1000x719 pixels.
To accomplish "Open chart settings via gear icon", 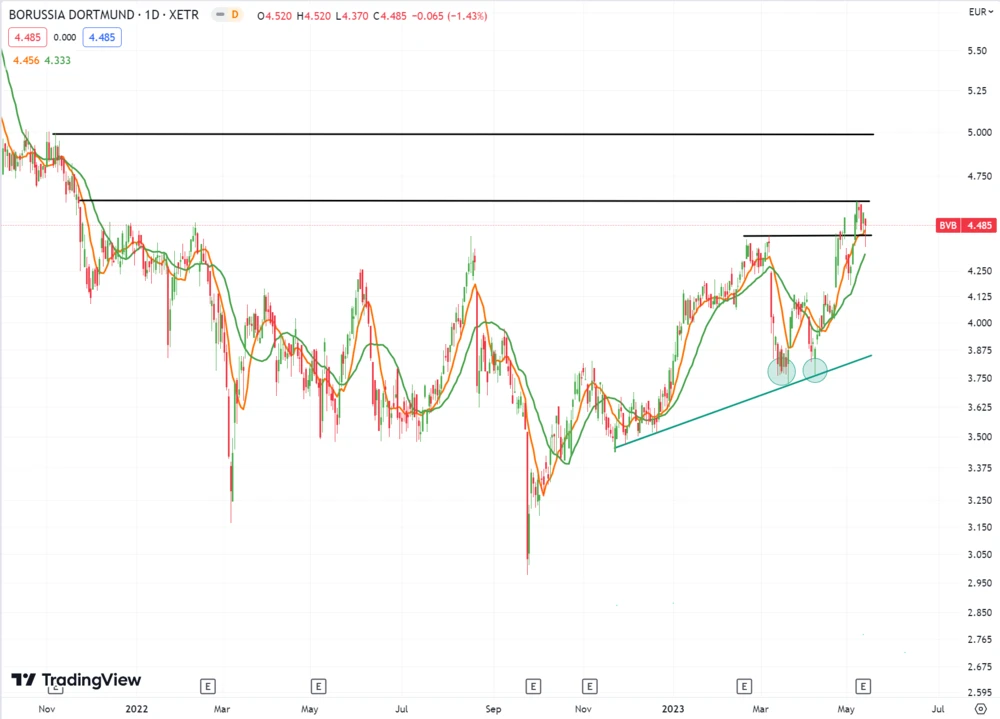I will [x=980, y=708].
